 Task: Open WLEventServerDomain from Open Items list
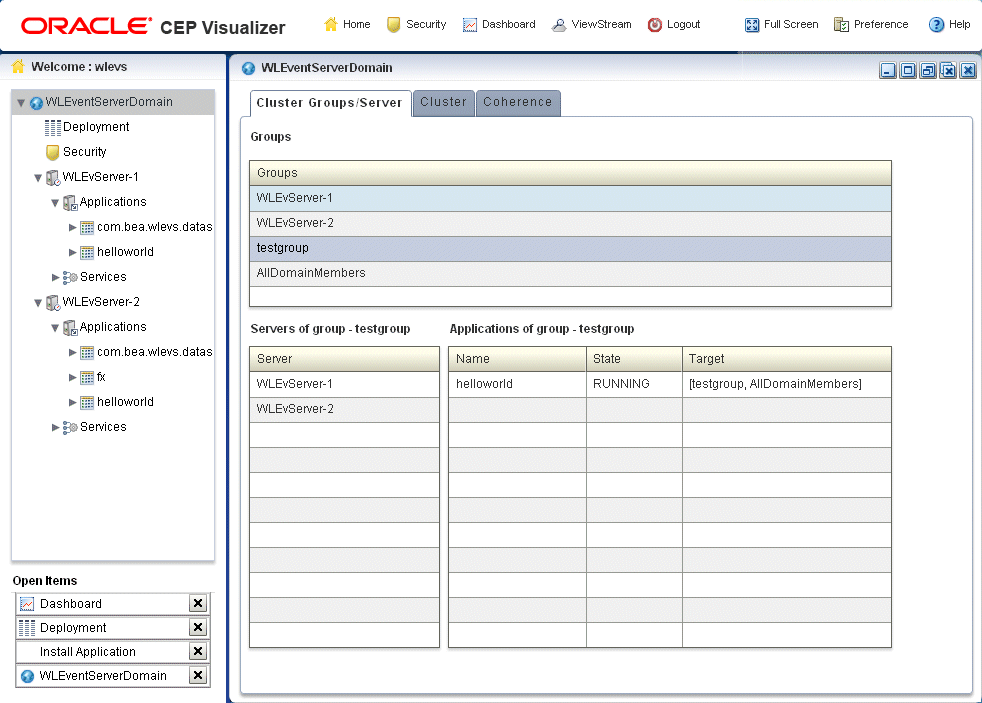pos(103,676)
